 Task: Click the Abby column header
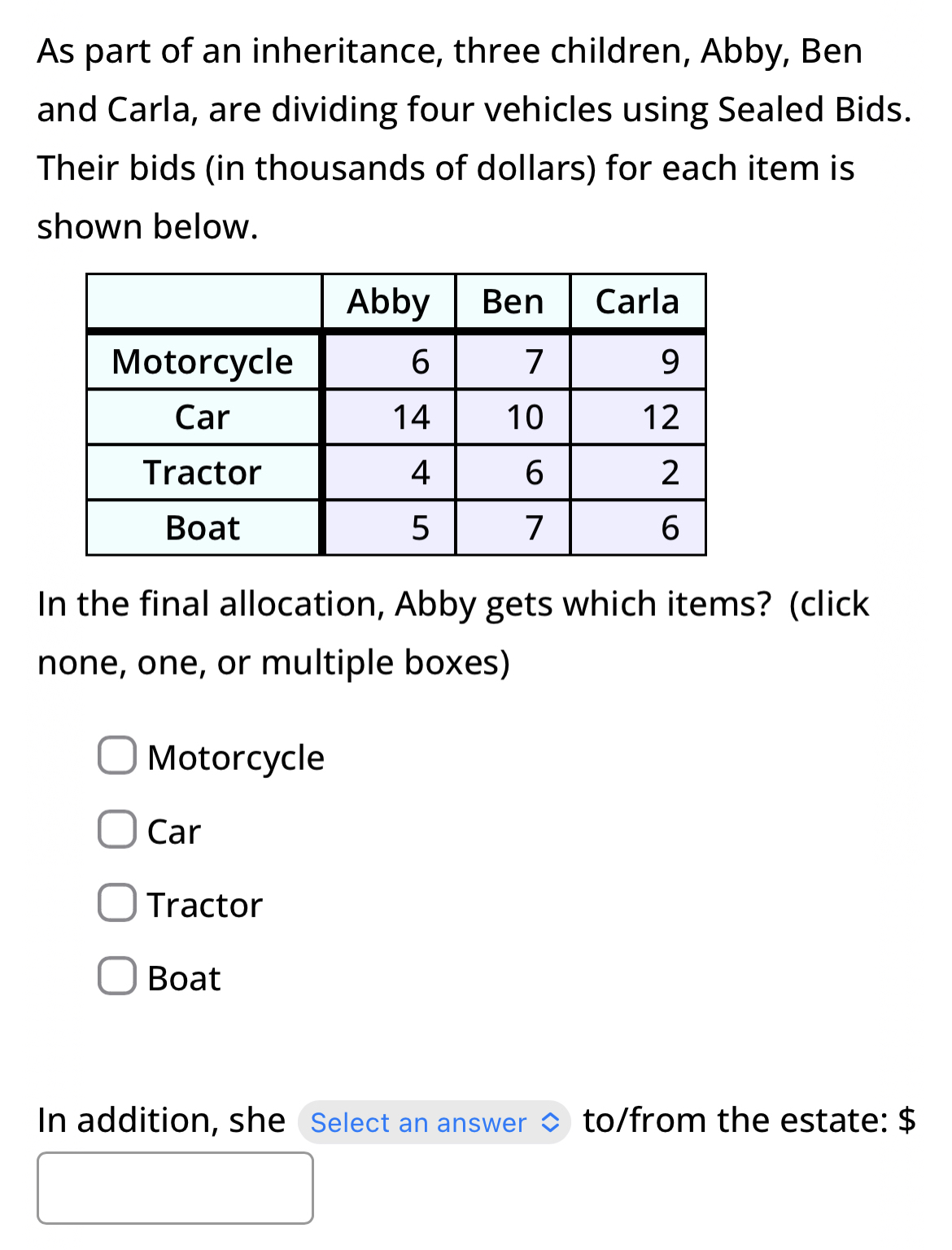(389, 302)
